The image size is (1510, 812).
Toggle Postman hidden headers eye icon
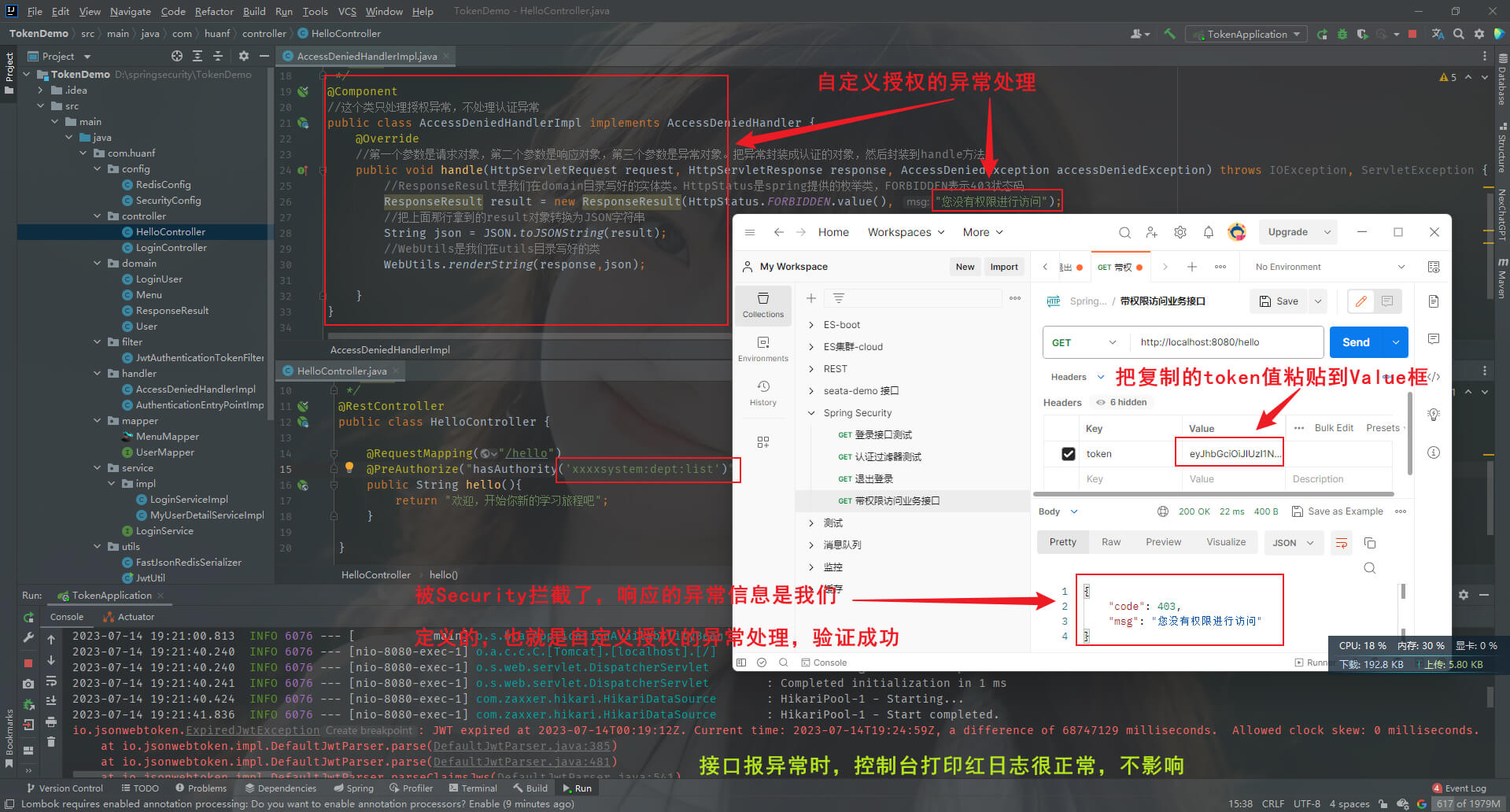point(1101,402)
